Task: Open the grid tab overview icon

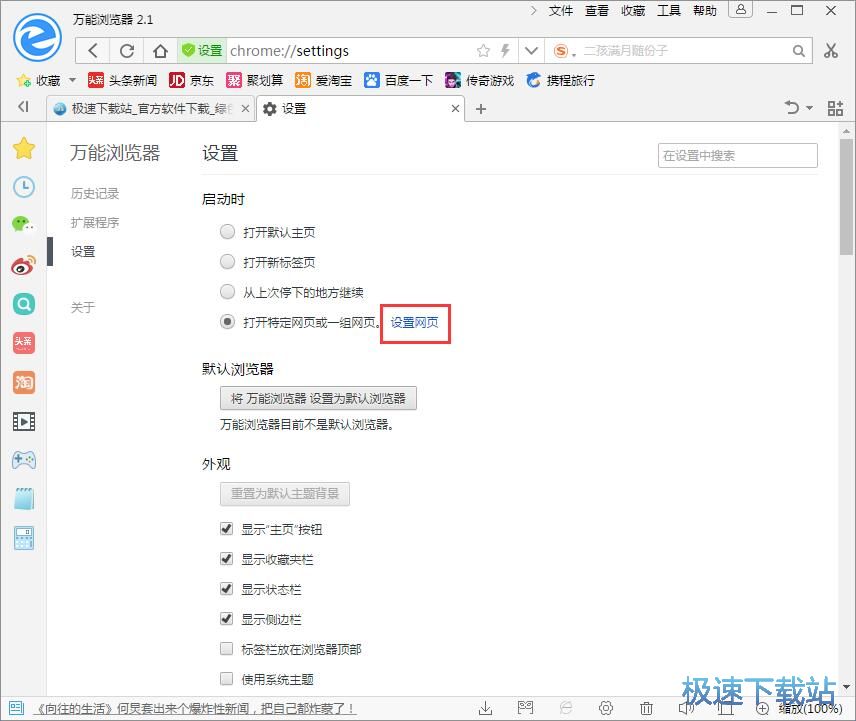Action: point(835,108)
